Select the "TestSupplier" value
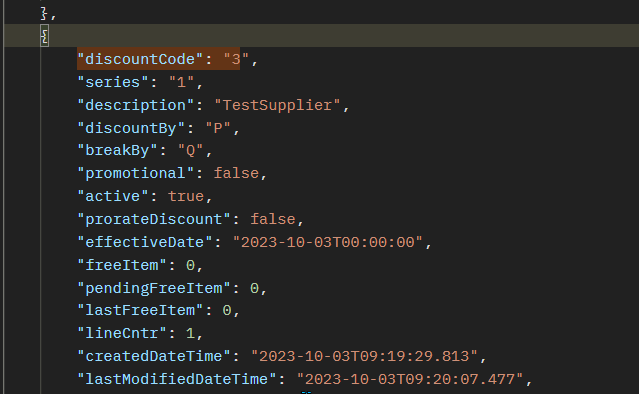This screenshot has width=639, height=394. tap(277, 106)
